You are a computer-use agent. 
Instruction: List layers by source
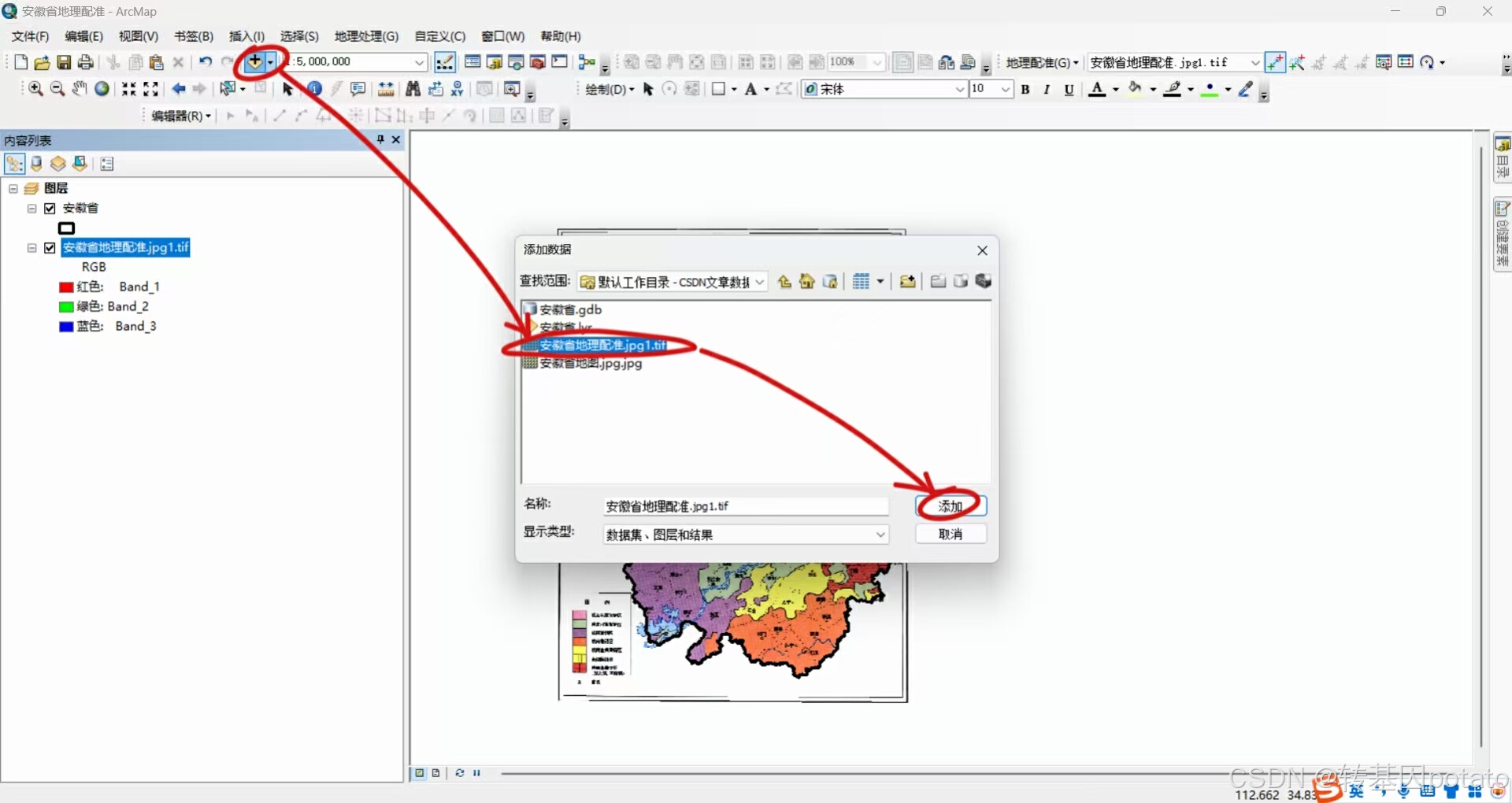point(36,164)
